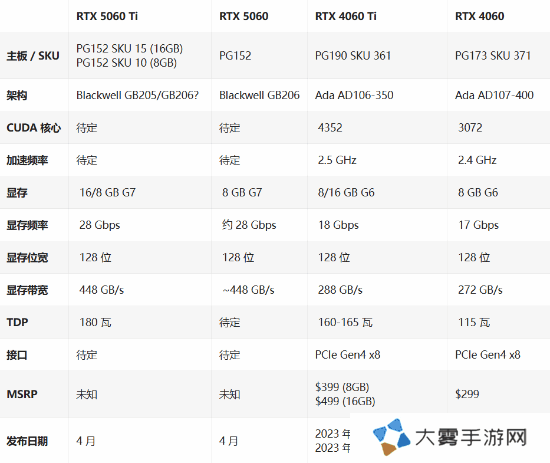Click the watermark logo icon
This screenshot has height=463, width=550.
(x=391, y=437)
